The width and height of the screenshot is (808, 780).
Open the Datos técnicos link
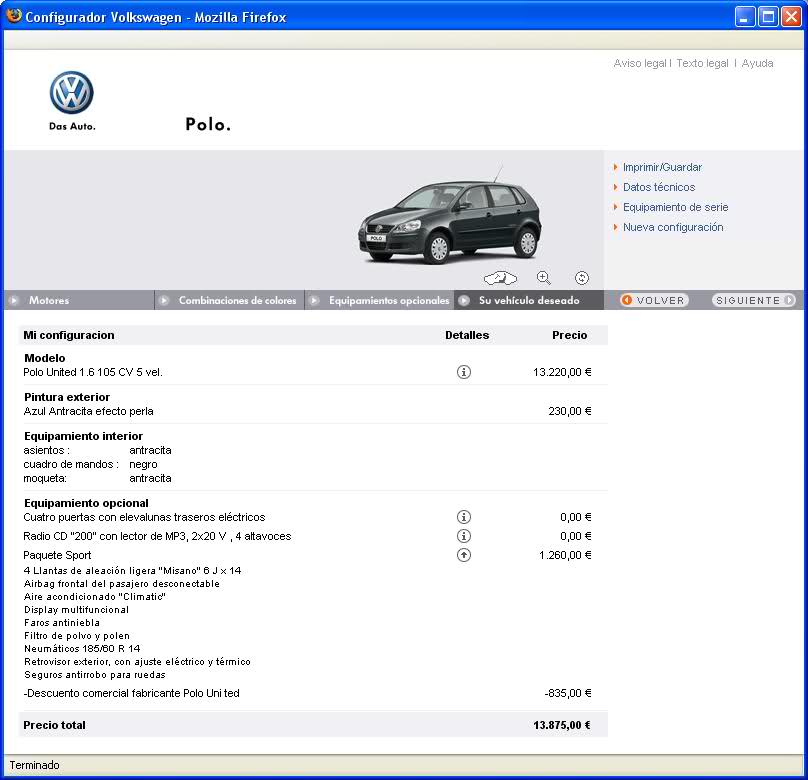658,187
